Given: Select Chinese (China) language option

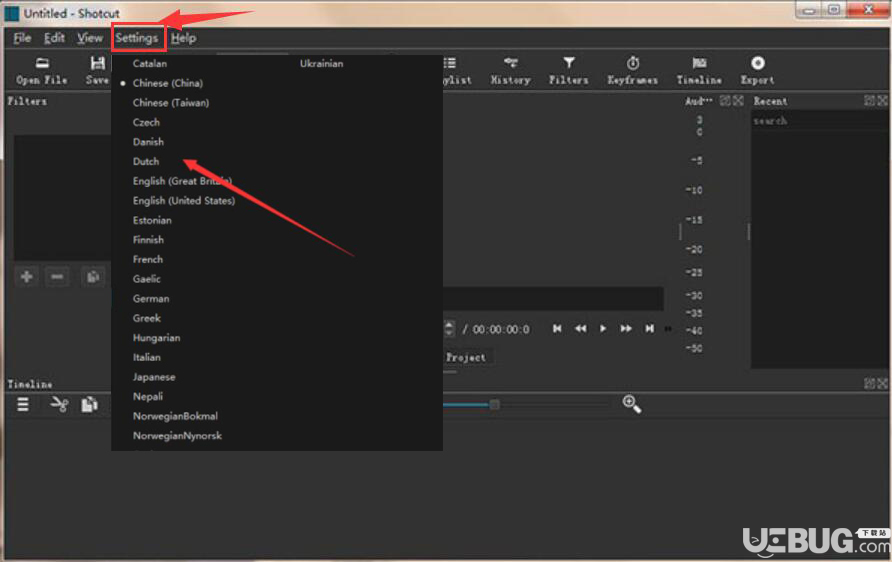Looking at the screenshot, I should pos(167,83).
